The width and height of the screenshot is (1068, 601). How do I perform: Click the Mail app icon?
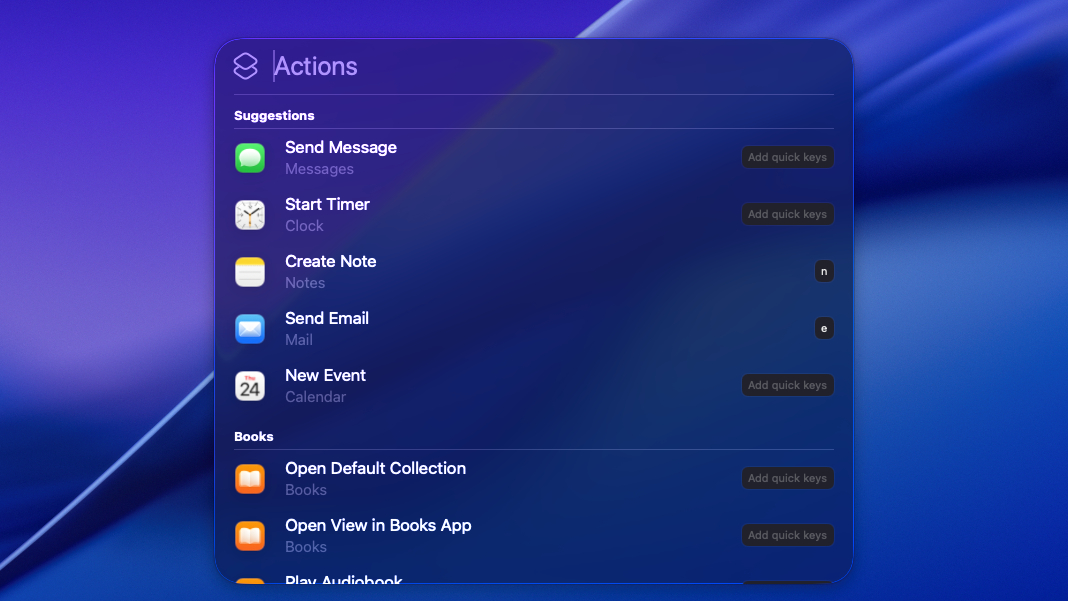[250, 329]
